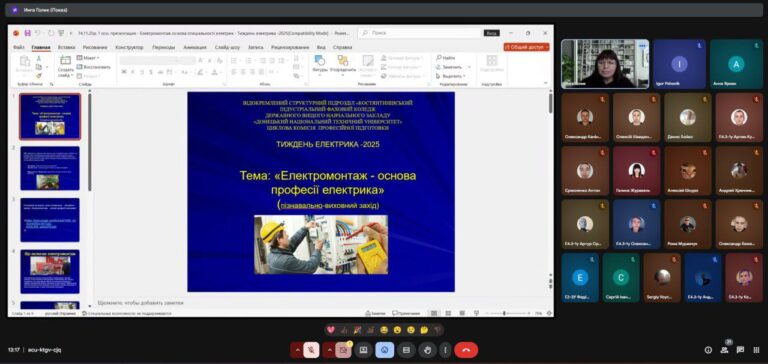Open the Фигуры shapes gallery
768x364 pixels.
(x=320, y=65)
